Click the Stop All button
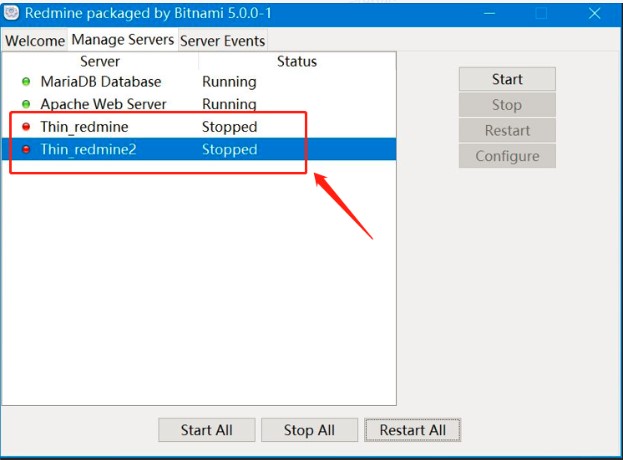 (310, 430)
